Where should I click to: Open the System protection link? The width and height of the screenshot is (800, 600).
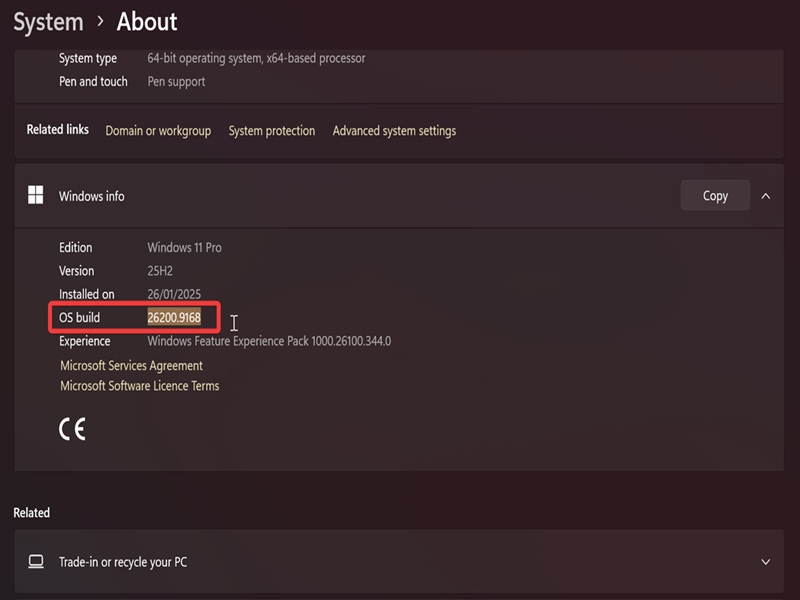271,131
